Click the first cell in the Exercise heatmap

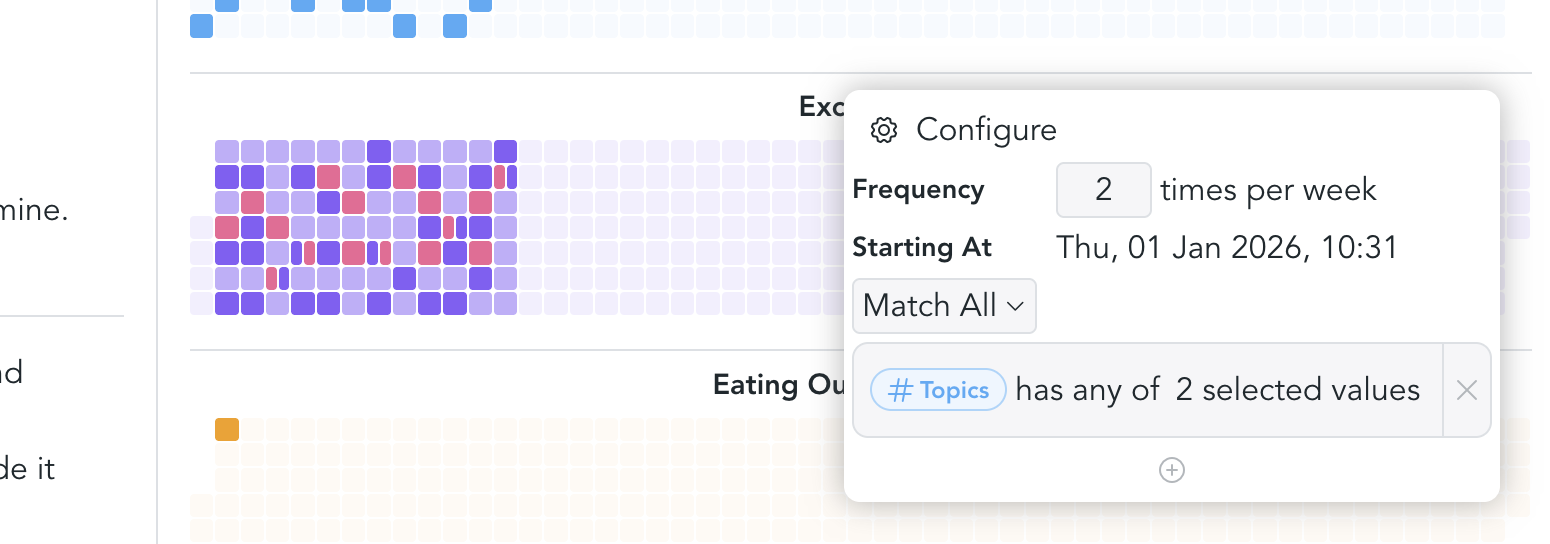coord(227,152)
